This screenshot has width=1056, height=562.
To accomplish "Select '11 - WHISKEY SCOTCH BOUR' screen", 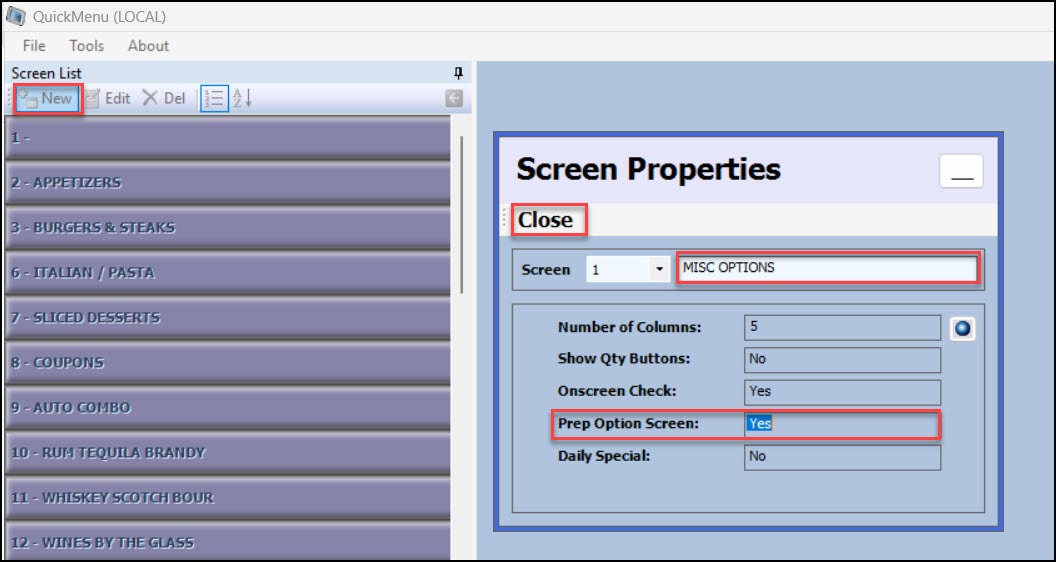I will click(228, 498).
